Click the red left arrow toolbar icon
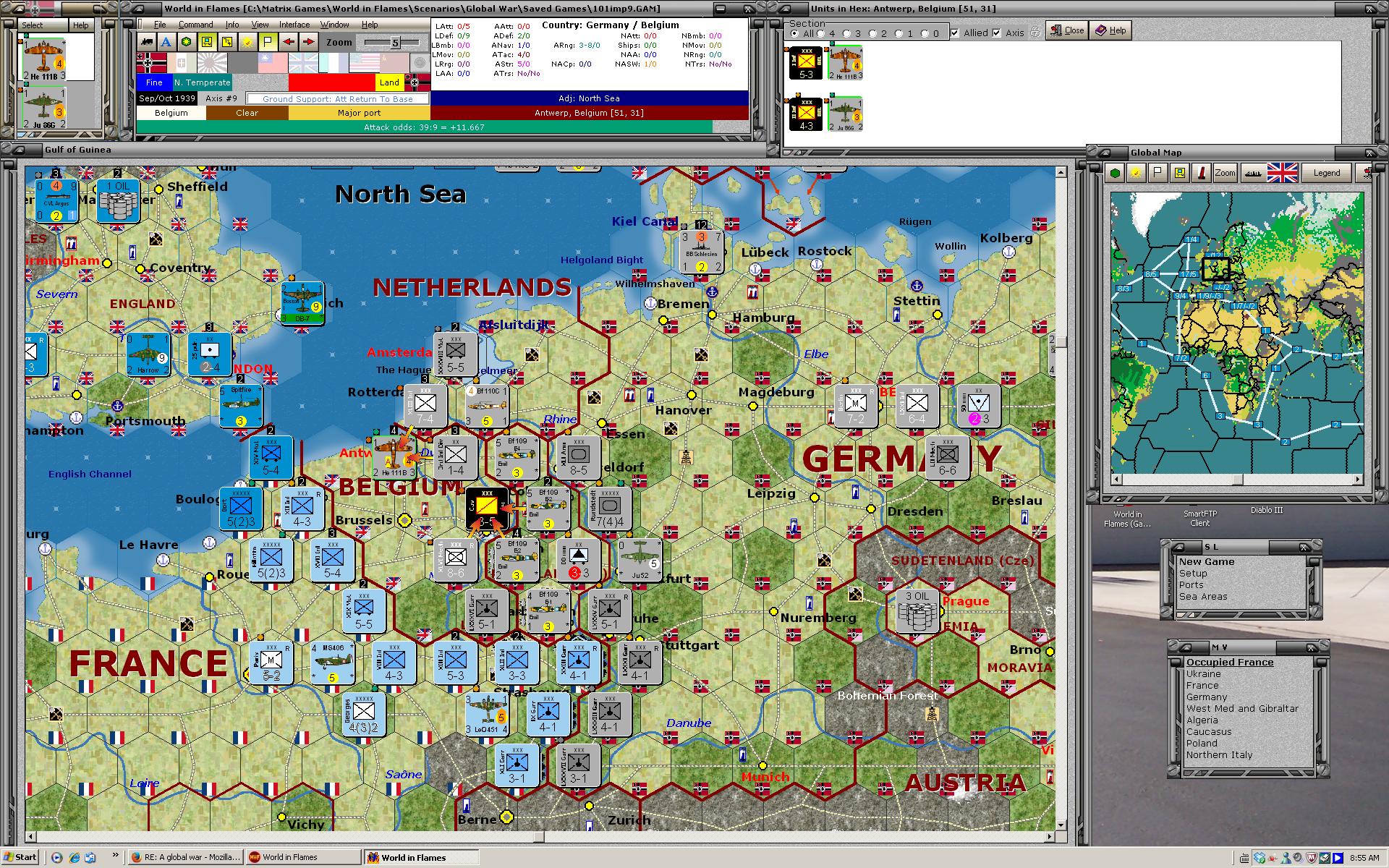This screenshot has width=1389, height=868. click(289, 42)
